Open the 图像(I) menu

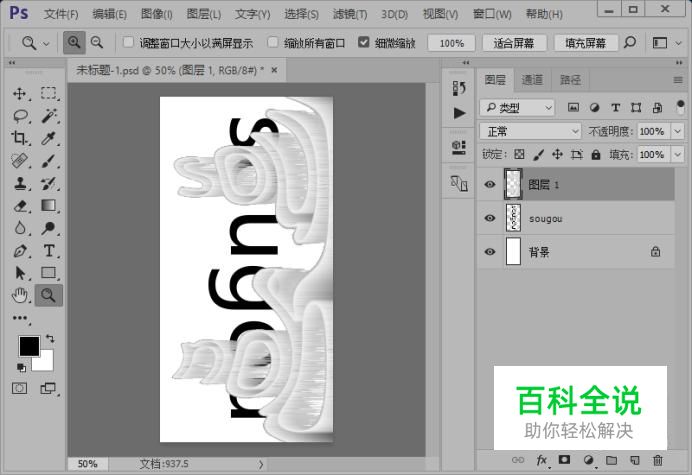(157, 14)
